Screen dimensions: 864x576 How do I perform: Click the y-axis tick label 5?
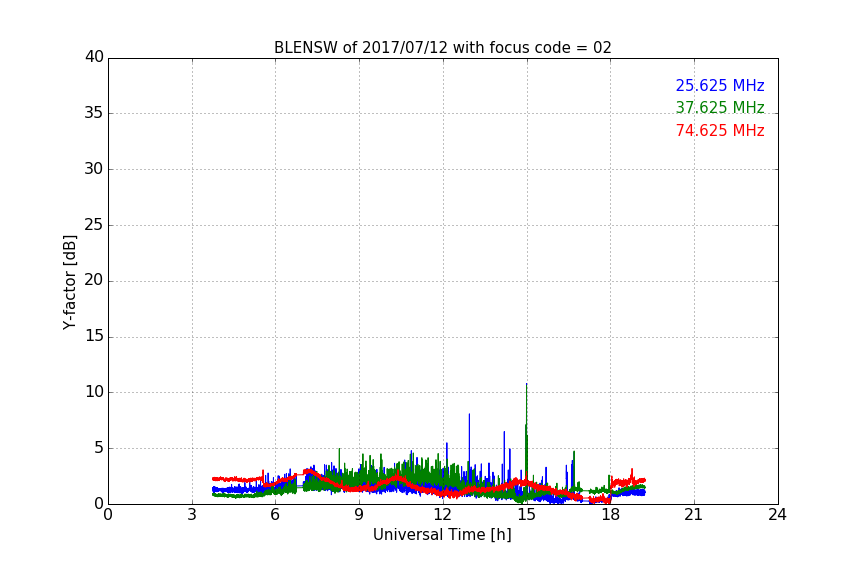(x=99, y=448)
